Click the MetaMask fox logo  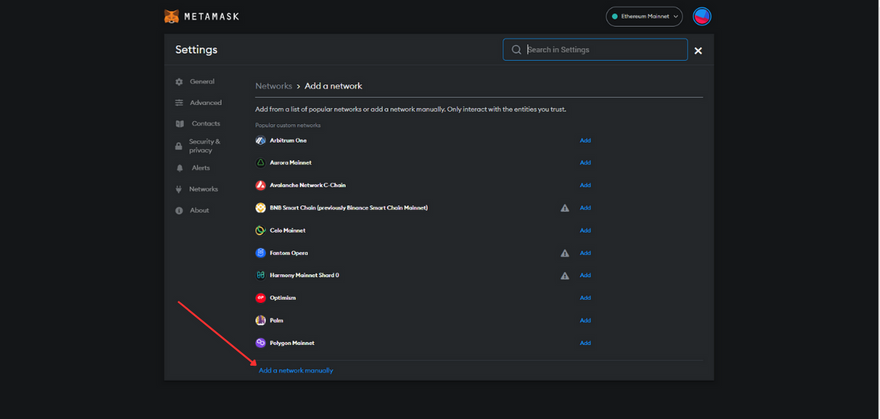click(173, 16)
